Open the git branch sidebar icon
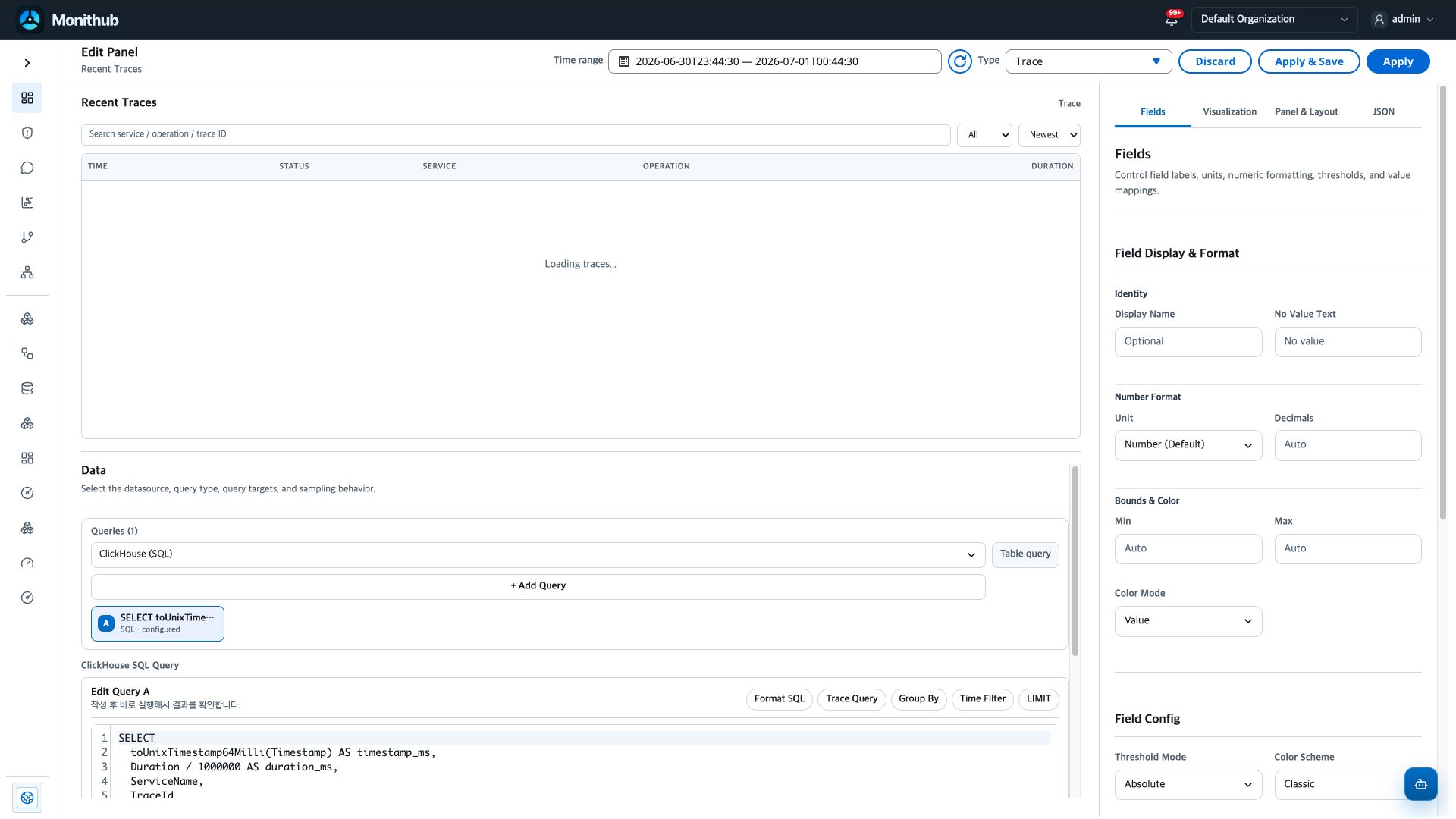The image size is (1456, 819). [27, 237]
